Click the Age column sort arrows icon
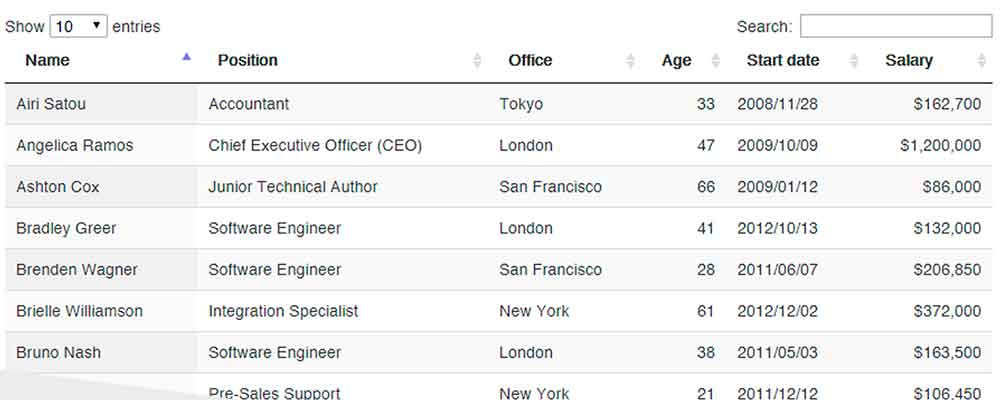The image size is (1000, 400). click(716, 61)
